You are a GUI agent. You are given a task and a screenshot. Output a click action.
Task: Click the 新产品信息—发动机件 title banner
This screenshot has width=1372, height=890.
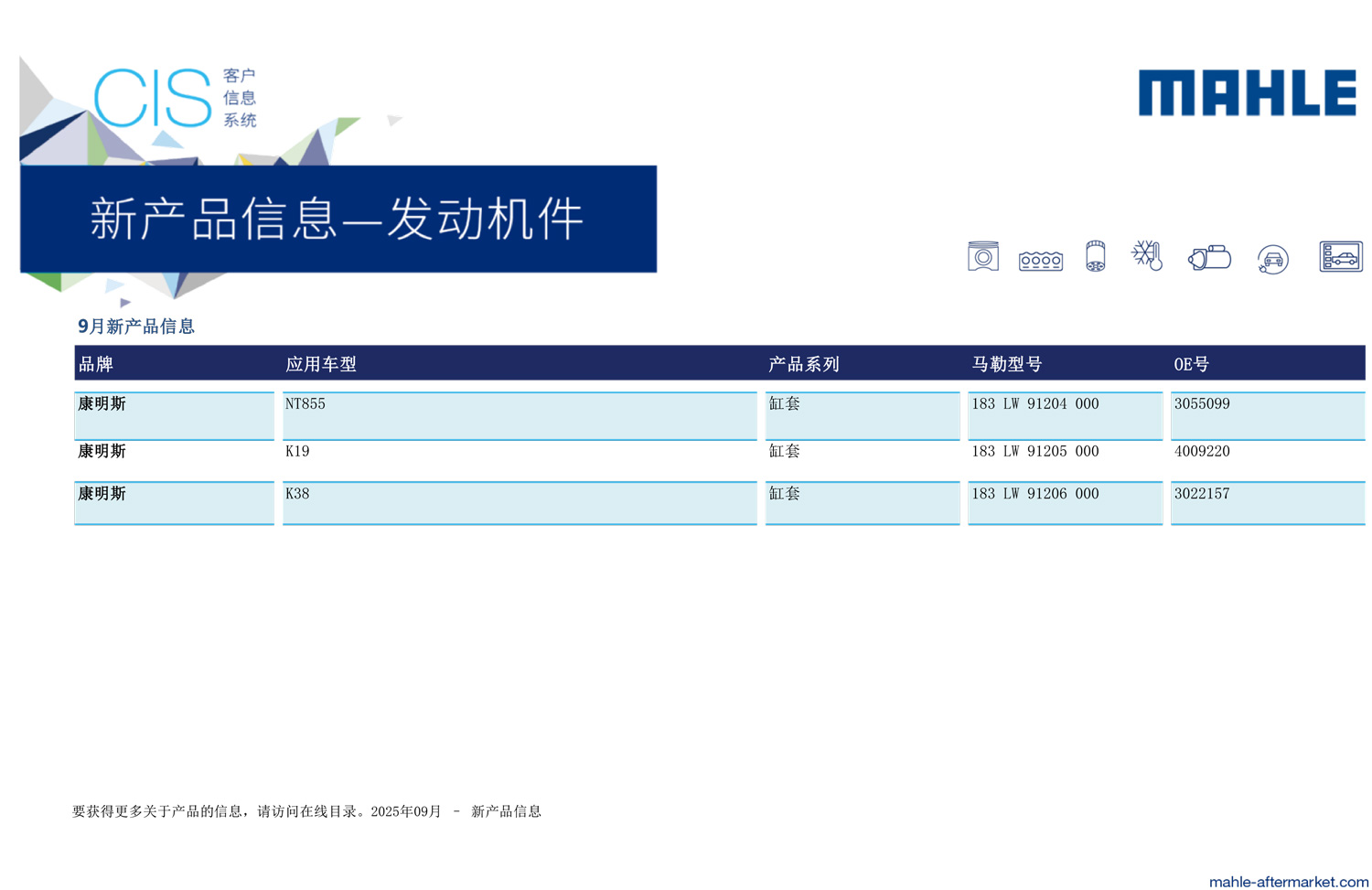click(338, 219)
